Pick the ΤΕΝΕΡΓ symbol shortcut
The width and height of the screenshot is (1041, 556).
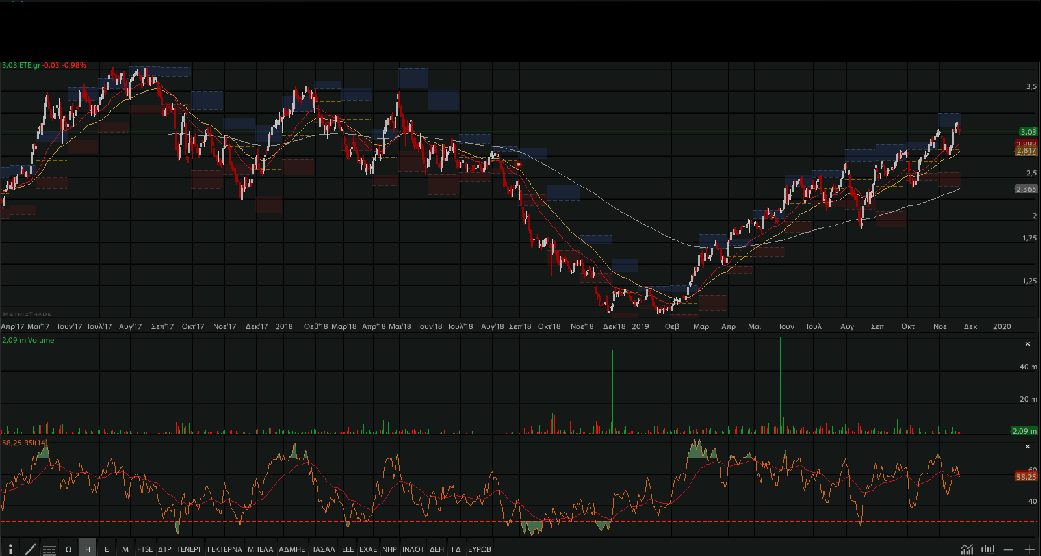[x=189, y=549]
